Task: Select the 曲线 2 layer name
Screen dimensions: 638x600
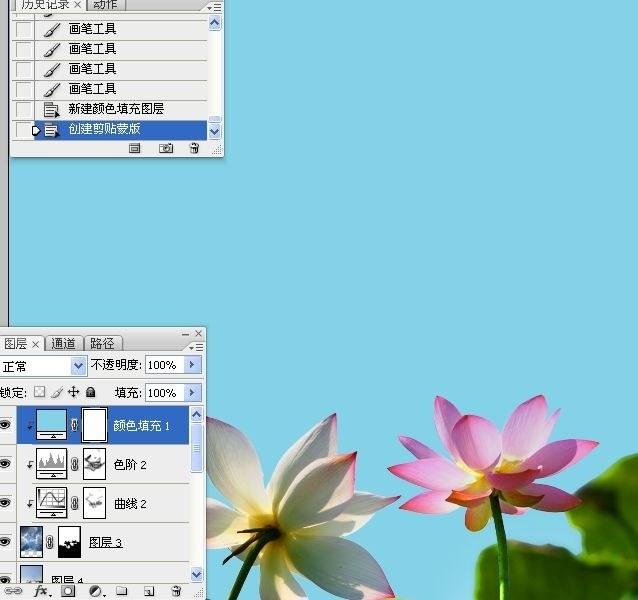Action: (130, 504)
